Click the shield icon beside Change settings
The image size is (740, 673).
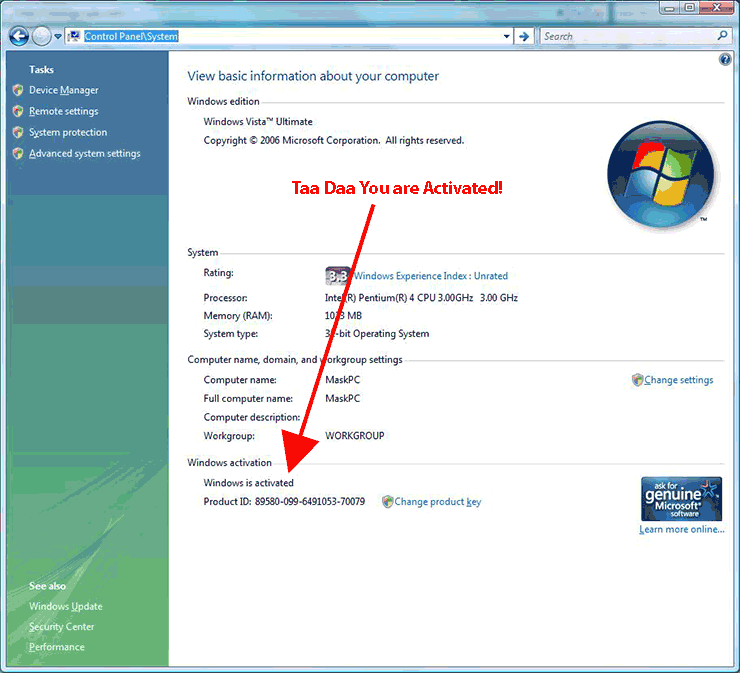click(638, 380)
